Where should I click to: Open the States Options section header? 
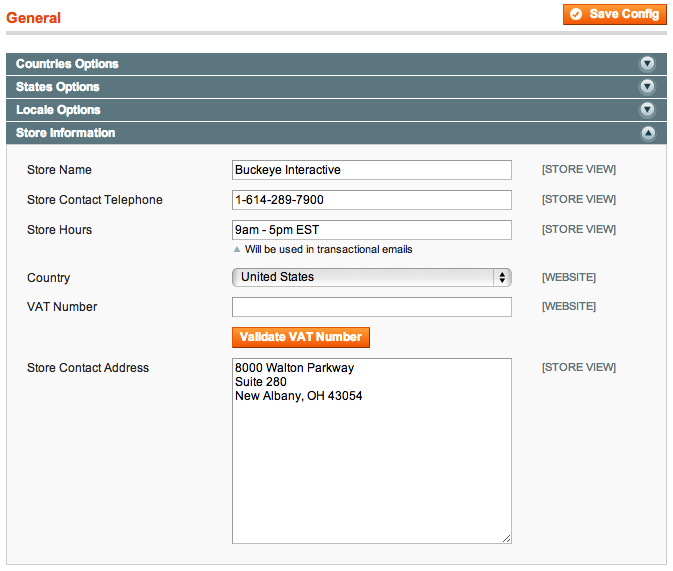pos(336,87)
